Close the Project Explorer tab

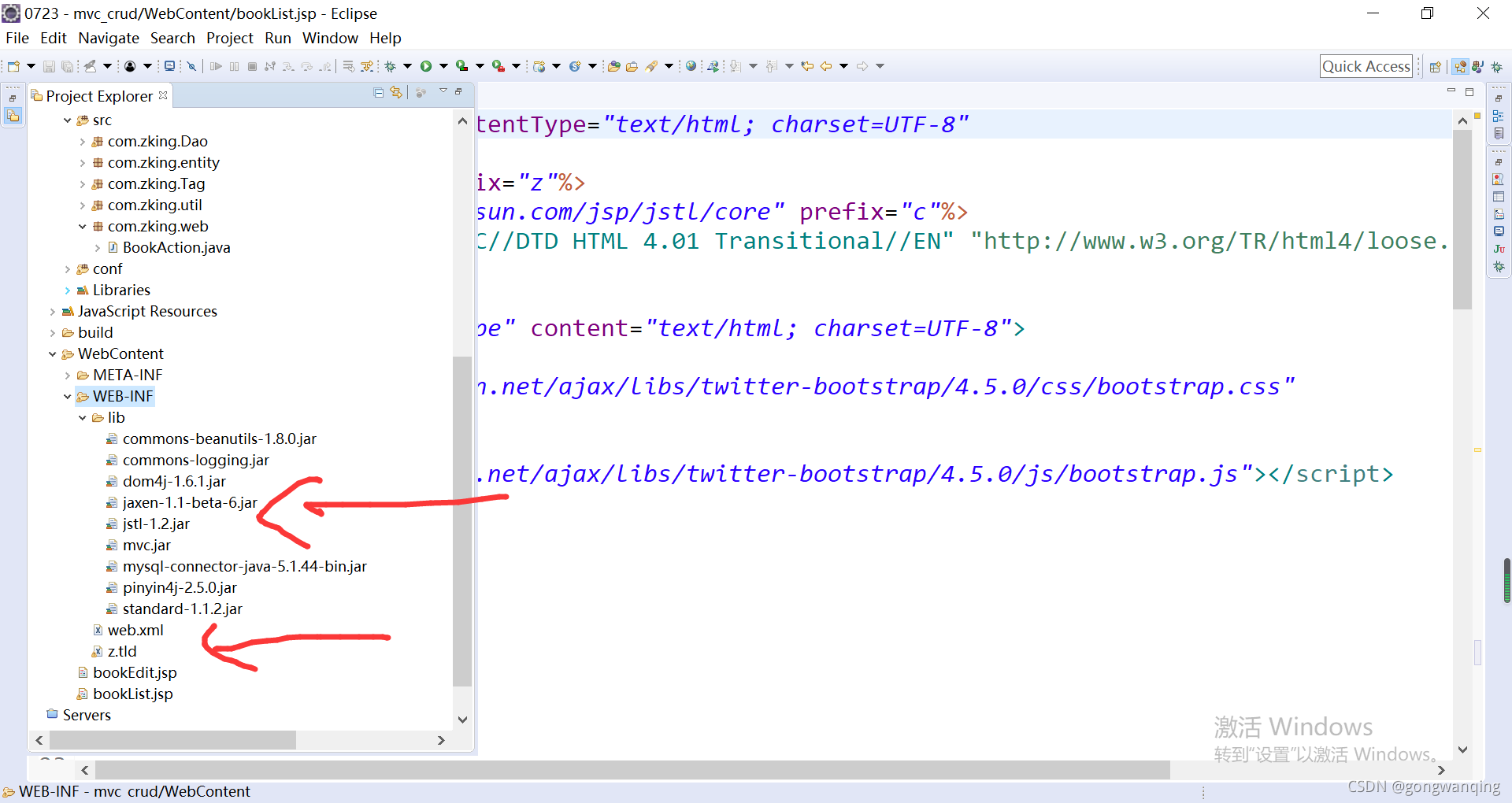(163, 95)
